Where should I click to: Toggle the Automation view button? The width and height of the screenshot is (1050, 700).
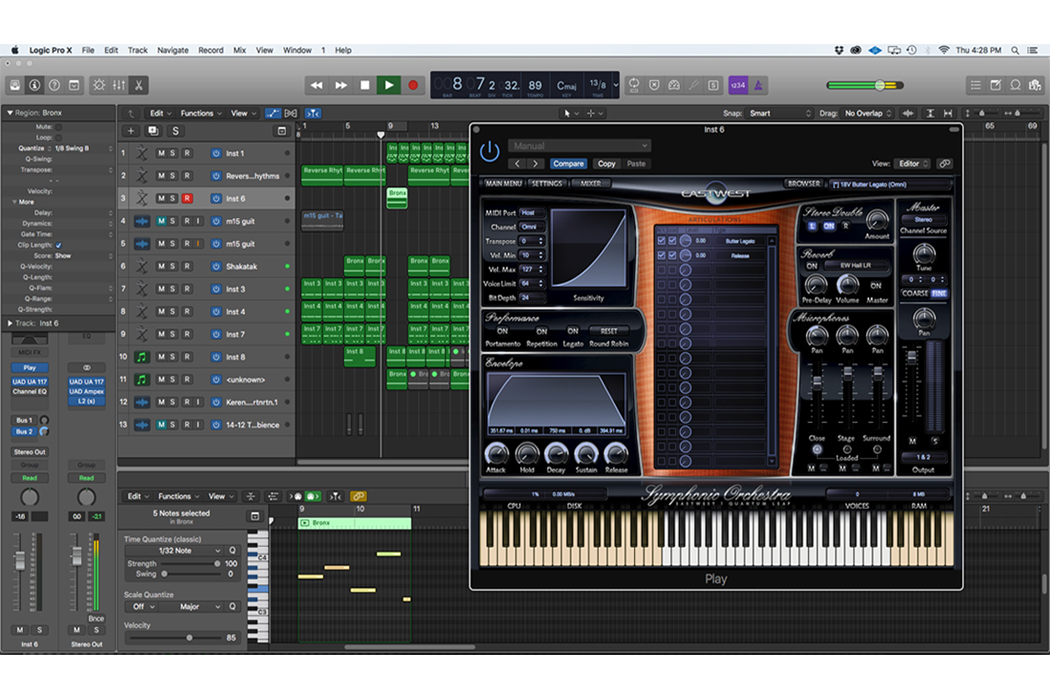273,113
